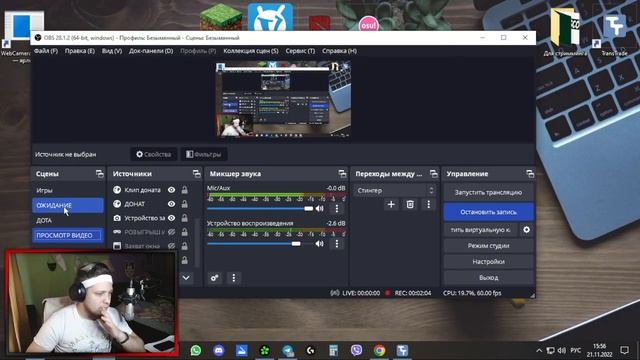Open transition properties three-dot menu

(x=429, y=204)
